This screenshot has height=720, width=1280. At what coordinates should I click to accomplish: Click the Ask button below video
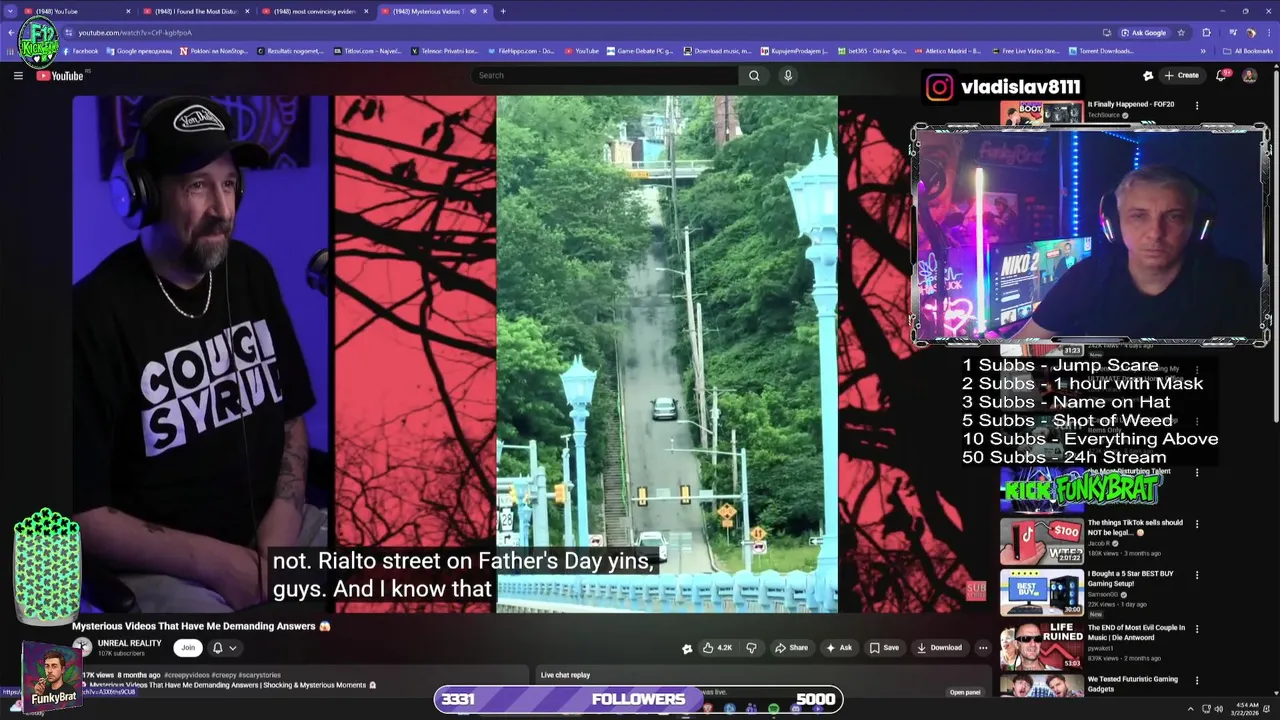[x=838, y=648]
